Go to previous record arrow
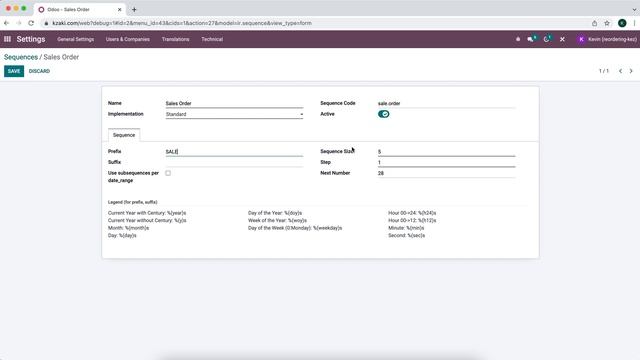Viewport: 640px width, 360px height. [x=620, y=71]
